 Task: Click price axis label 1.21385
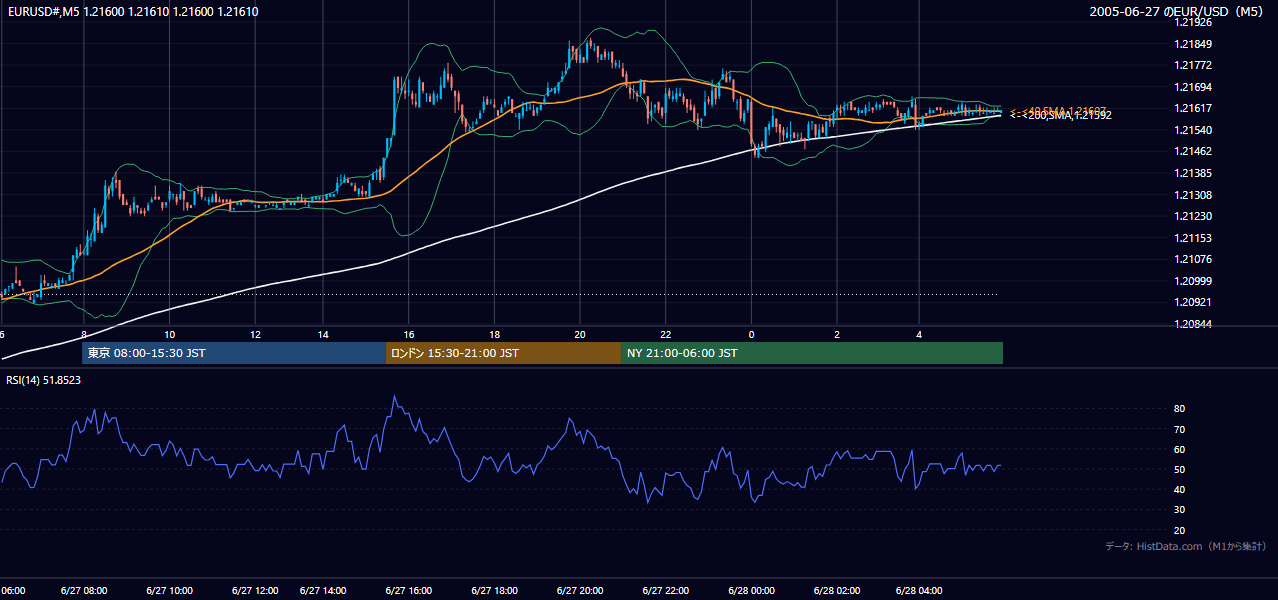1193,173
